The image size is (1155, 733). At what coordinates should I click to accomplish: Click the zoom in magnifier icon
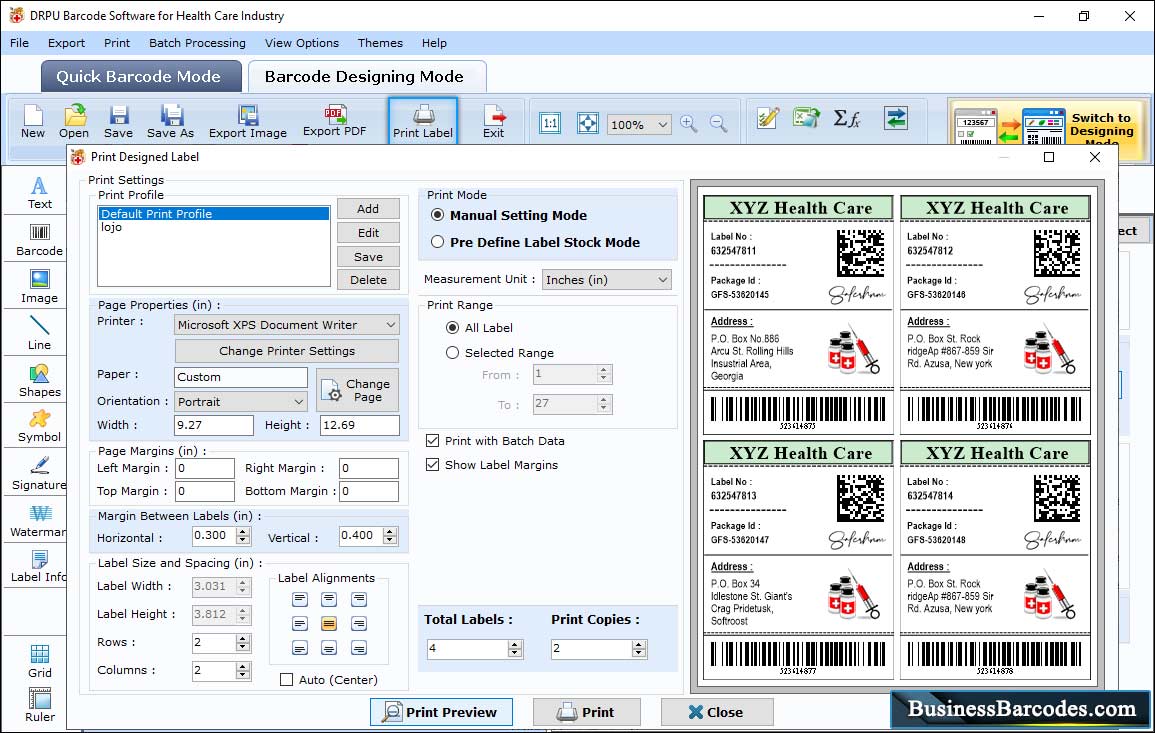(x=689, y=123)
